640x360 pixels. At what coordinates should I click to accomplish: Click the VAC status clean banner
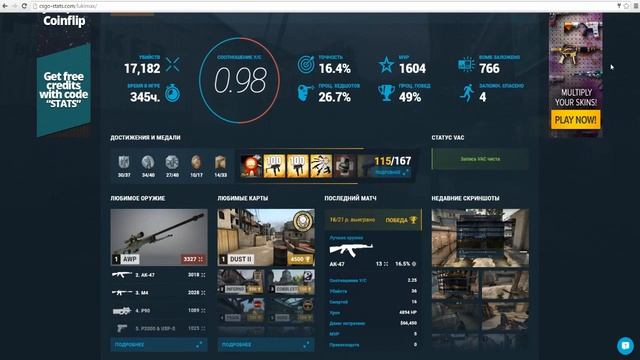480,159
